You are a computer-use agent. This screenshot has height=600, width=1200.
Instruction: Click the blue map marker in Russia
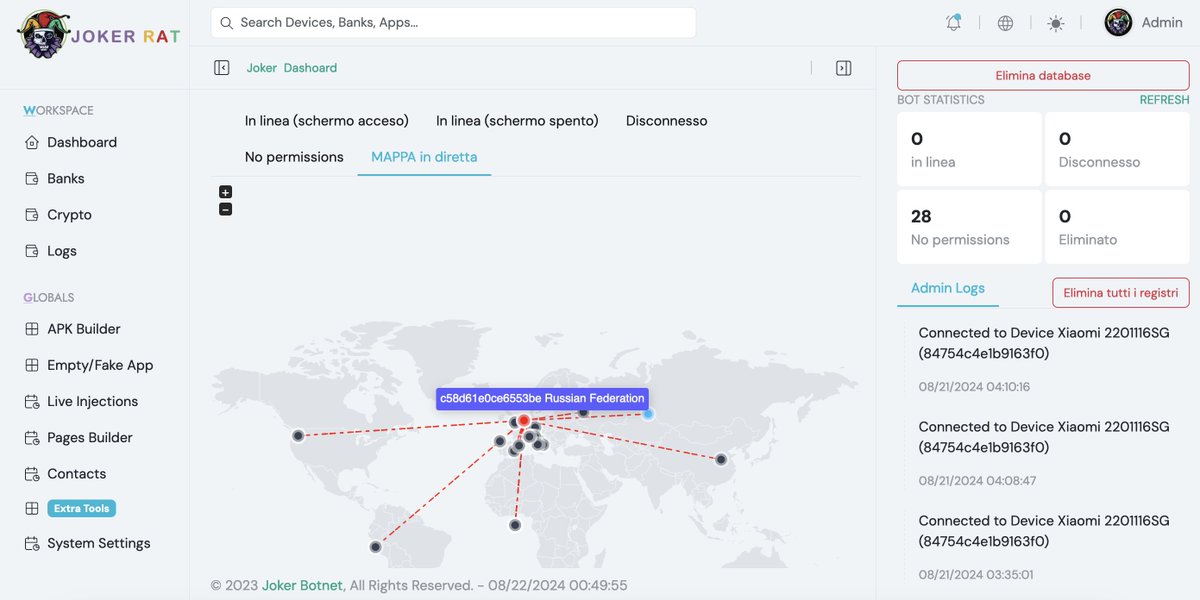point(647,413)
